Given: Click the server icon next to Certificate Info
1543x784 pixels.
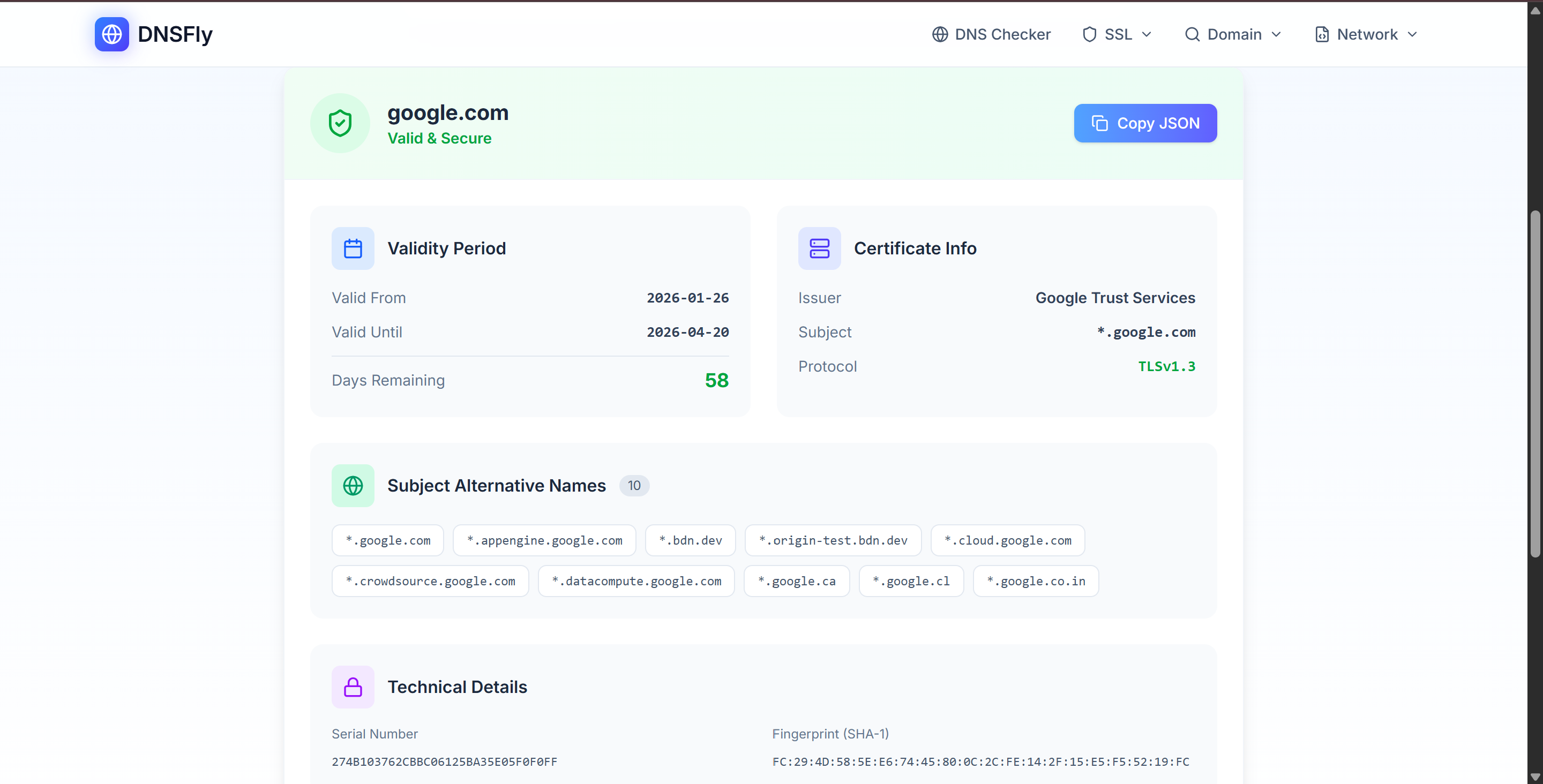Looking at the screenshot, I should (x=819, y=248).
